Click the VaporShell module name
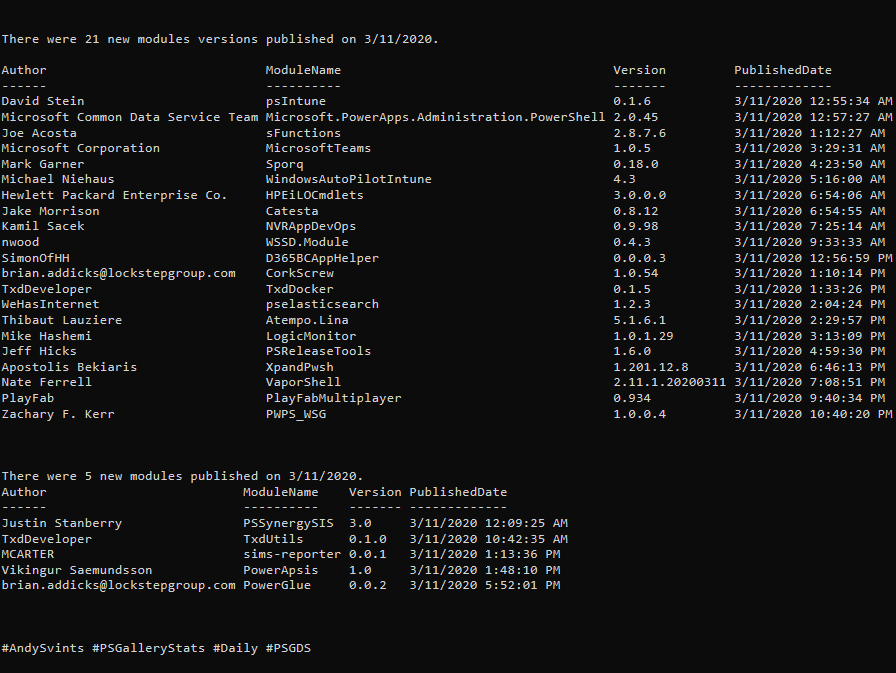Screen dimensions: 896x673 (303, 382)
